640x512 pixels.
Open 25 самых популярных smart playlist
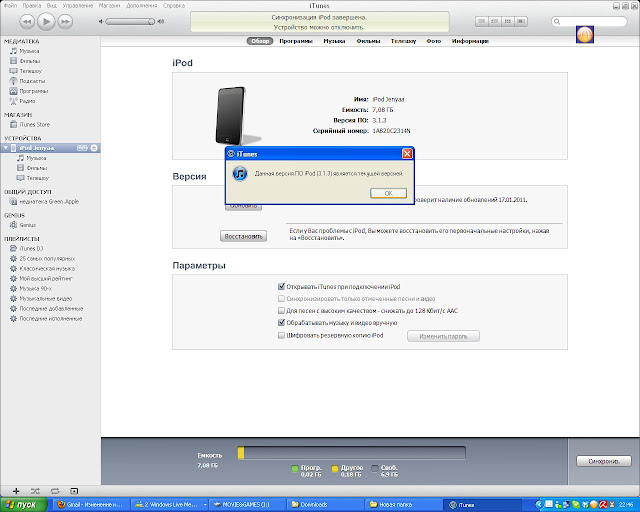coord(47,258)
